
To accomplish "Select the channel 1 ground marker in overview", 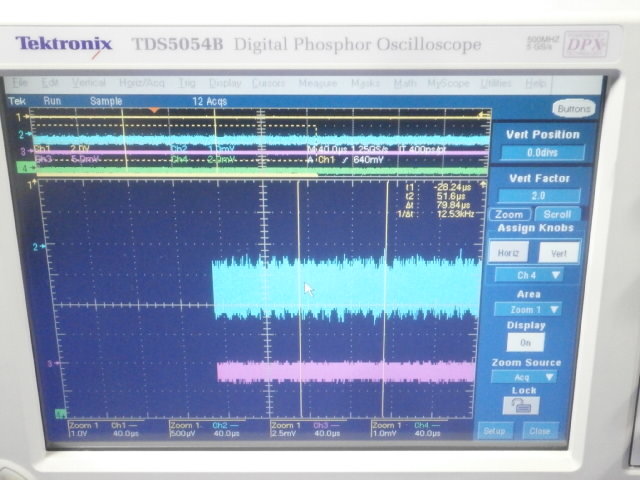I will point(22,117).
